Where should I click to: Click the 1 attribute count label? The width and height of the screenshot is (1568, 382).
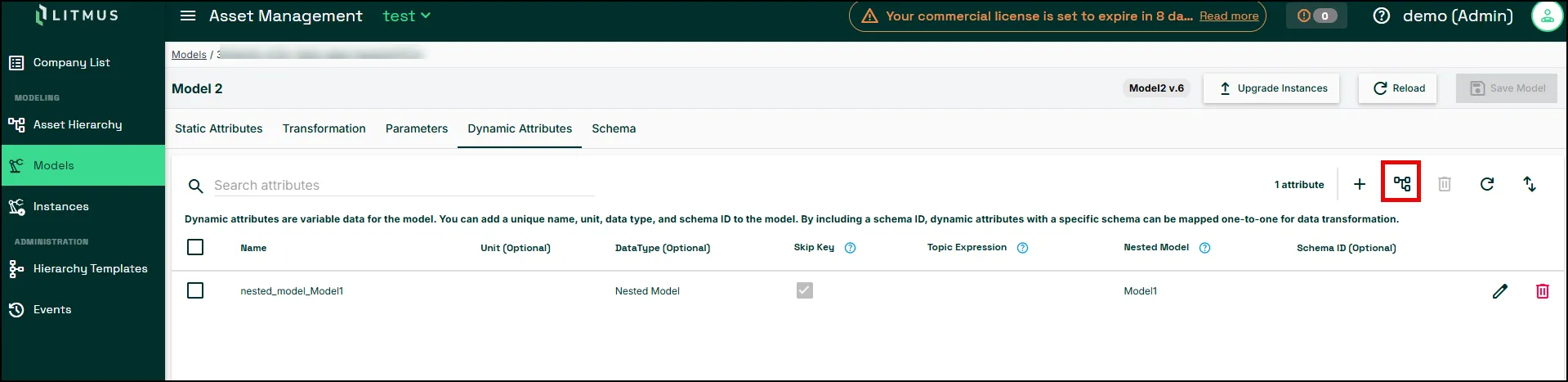[x=1299, y=185]
